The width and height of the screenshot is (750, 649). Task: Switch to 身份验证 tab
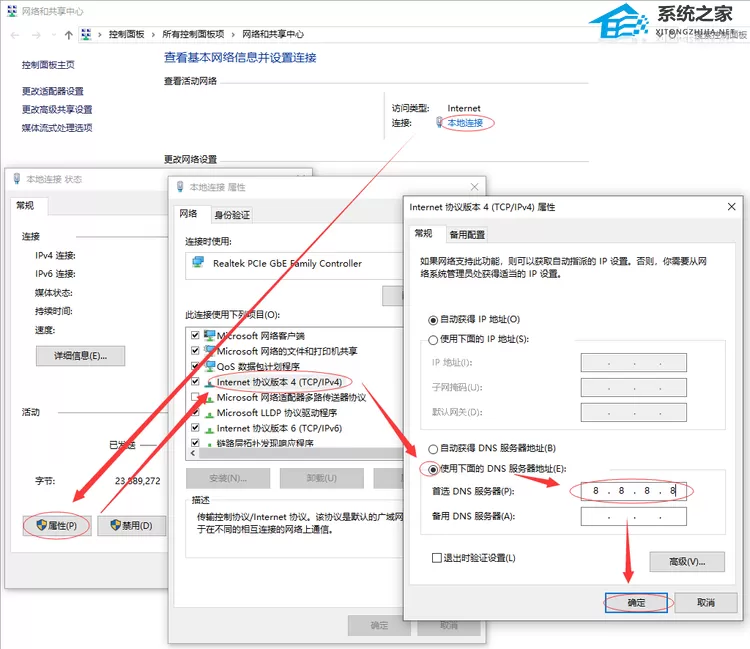tap(232, 215)
